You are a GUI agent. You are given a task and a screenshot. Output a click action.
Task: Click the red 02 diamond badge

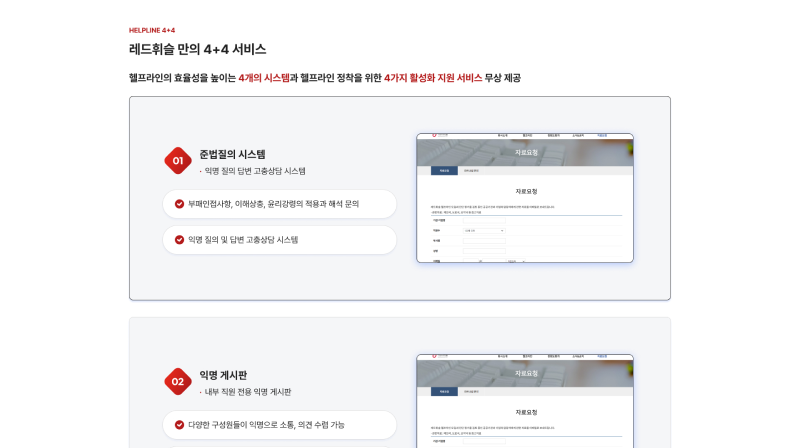tap(178, 382)
